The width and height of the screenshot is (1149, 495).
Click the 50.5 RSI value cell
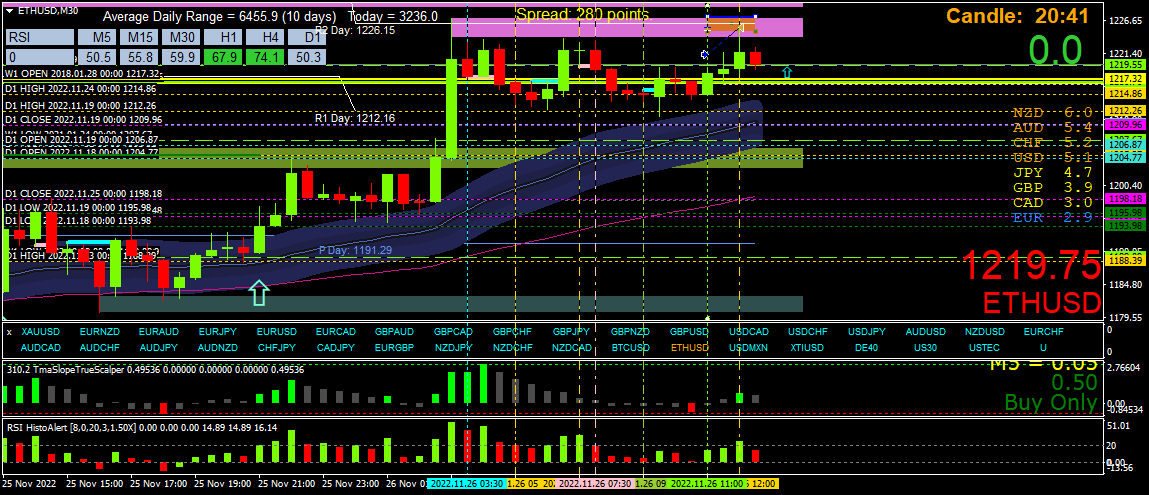click(98, 58)
